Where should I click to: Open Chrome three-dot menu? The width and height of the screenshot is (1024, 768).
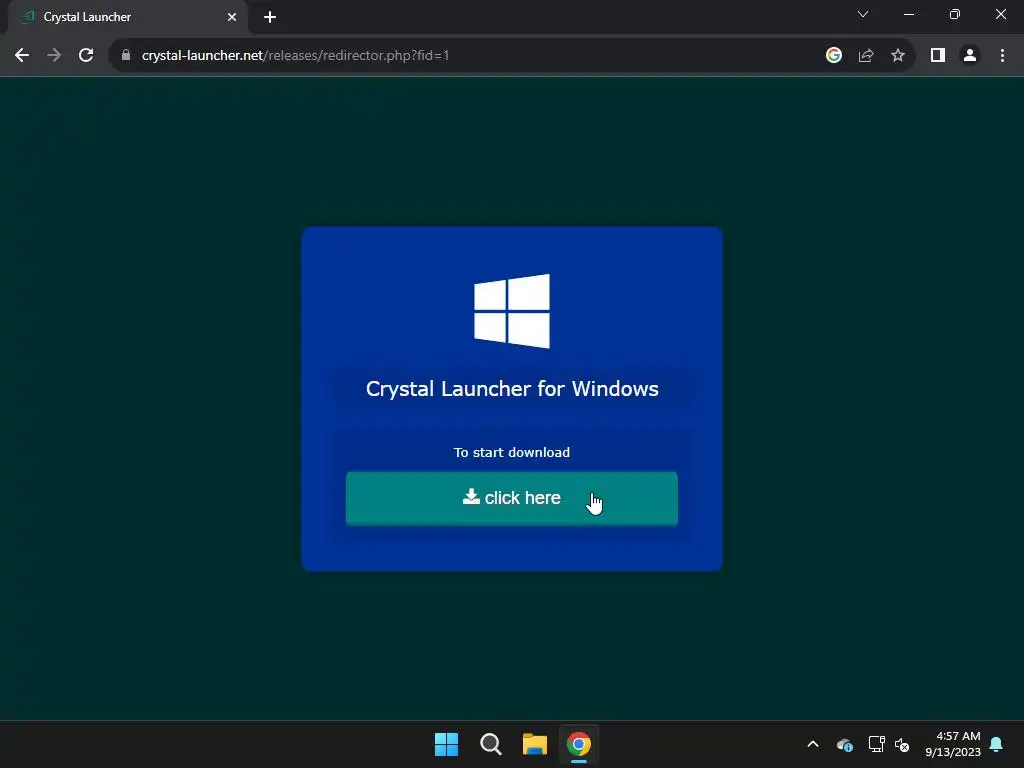[1002, 56]
